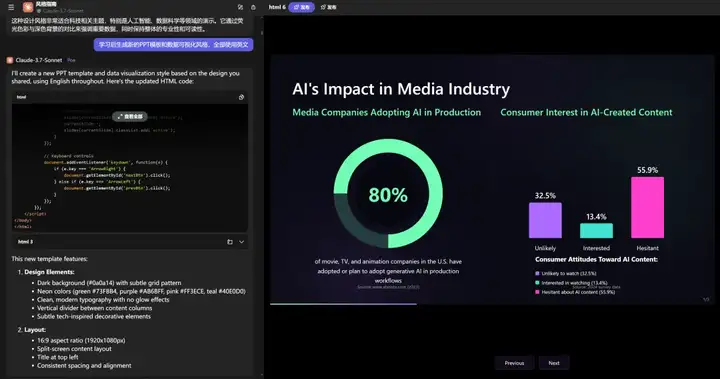Image resolution: width=720 pixels, height=379 pixels.
Task: Click the 'Split-screen content layout' bullet
Action: coord(74,349)
